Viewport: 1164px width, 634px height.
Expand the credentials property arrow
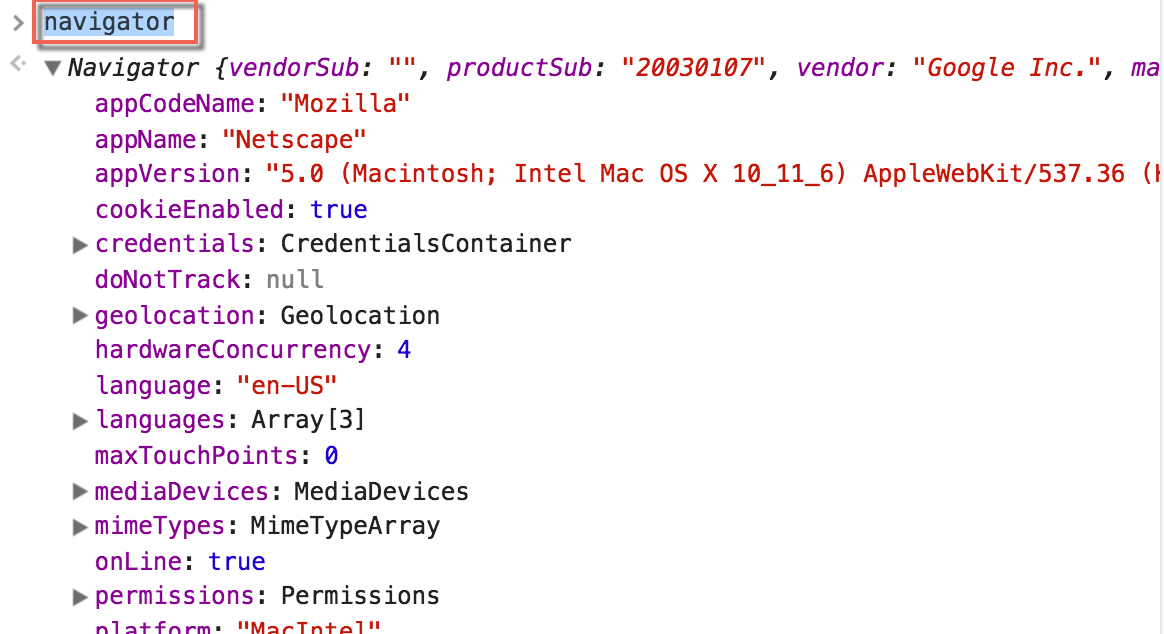tap(79, 244)
